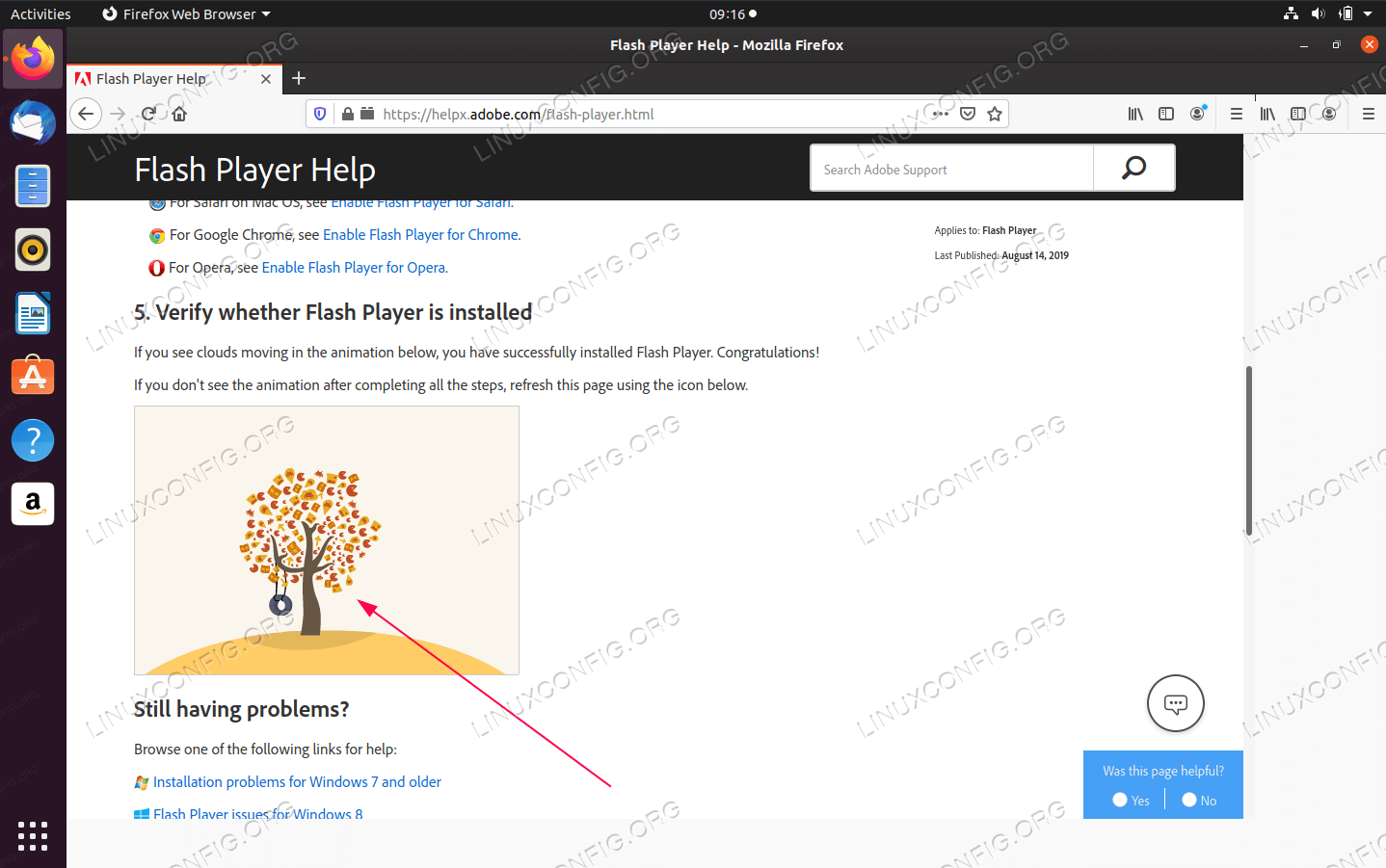The image size is (1386, 868).
Task: Open the Firefox home page icon
Action: [x=179, y=114]
